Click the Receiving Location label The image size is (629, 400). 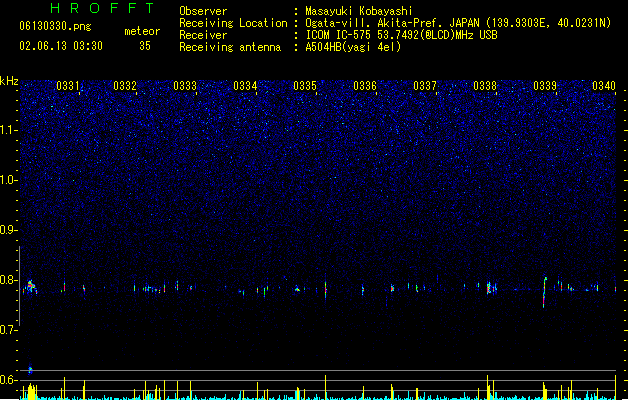point(233,23)
